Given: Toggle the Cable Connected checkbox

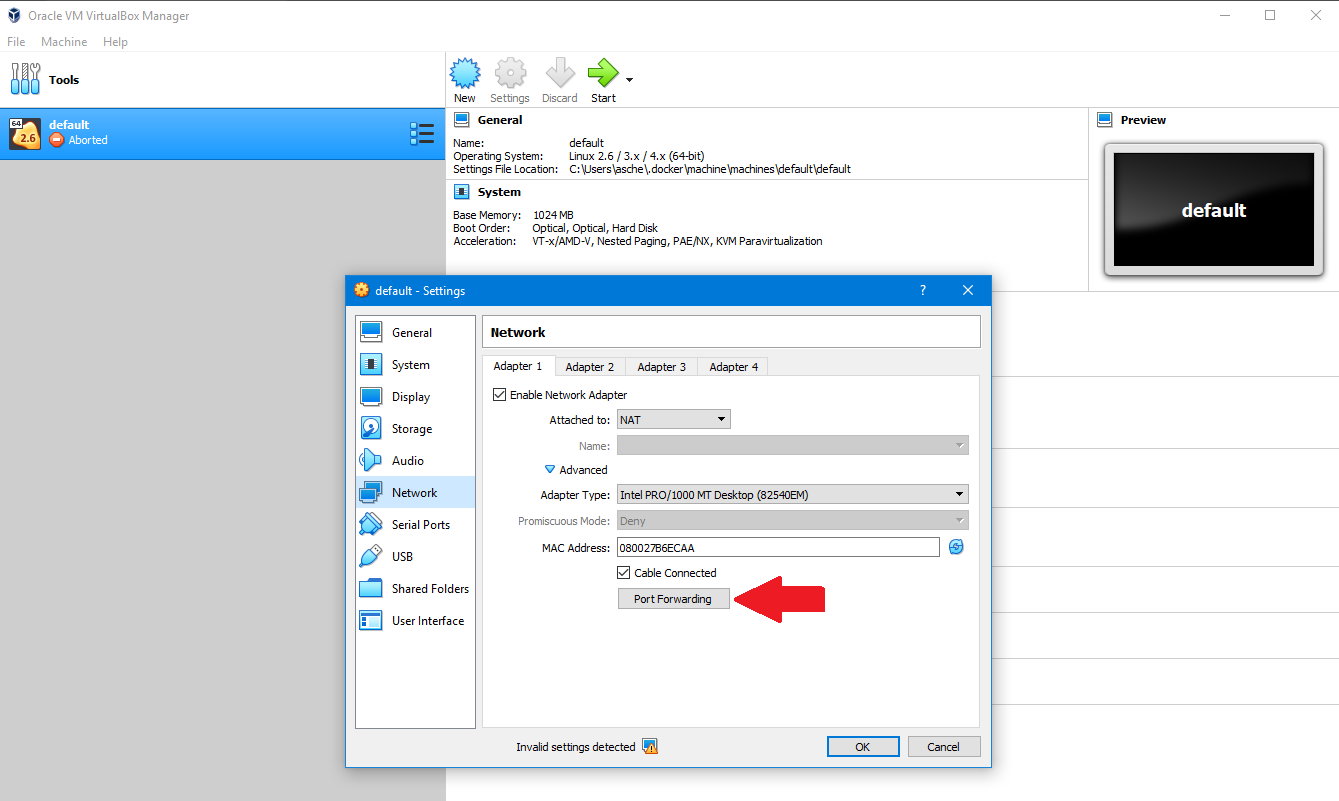Looking at the screenshot, I should coord(624,573).
